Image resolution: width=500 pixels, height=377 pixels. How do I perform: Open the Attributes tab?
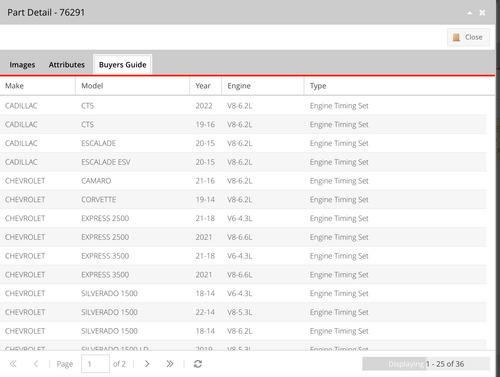67,65
